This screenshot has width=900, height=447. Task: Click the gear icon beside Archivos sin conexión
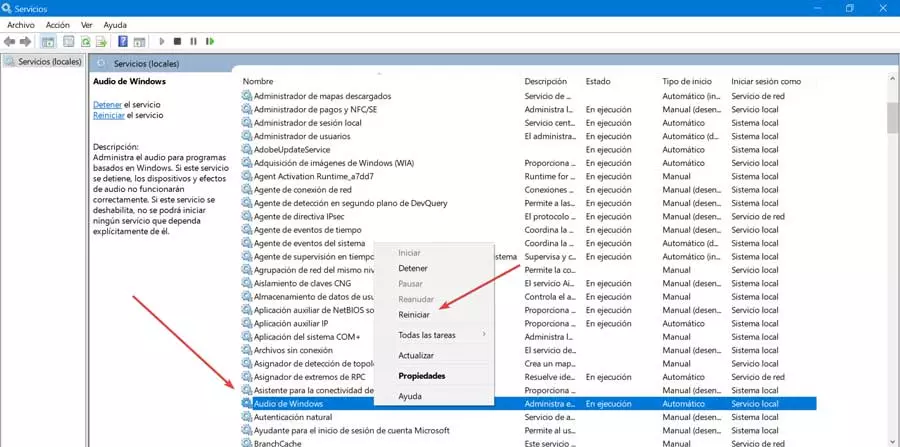(x=247, y=350)
